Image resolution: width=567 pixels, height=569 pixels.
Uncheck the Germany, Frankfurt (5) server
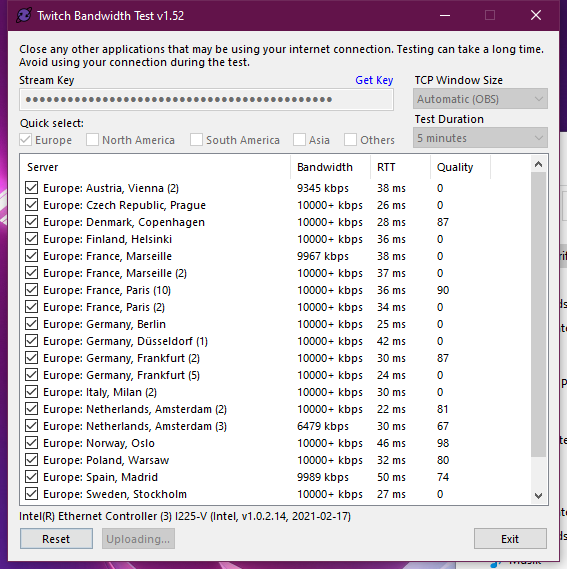click(x=32, y=375)
